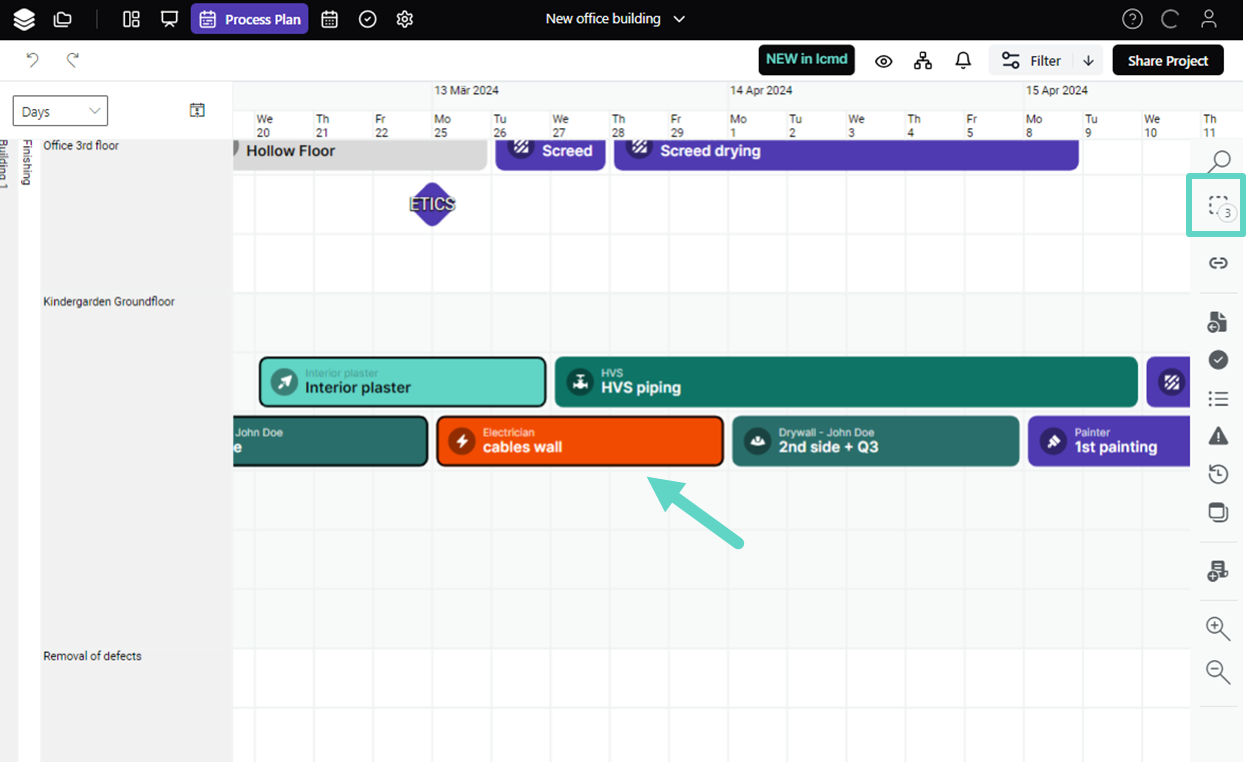Toggle the eye visibility icon
The width and height of the screenshot is (1246, 762).
tap(883, 61)
